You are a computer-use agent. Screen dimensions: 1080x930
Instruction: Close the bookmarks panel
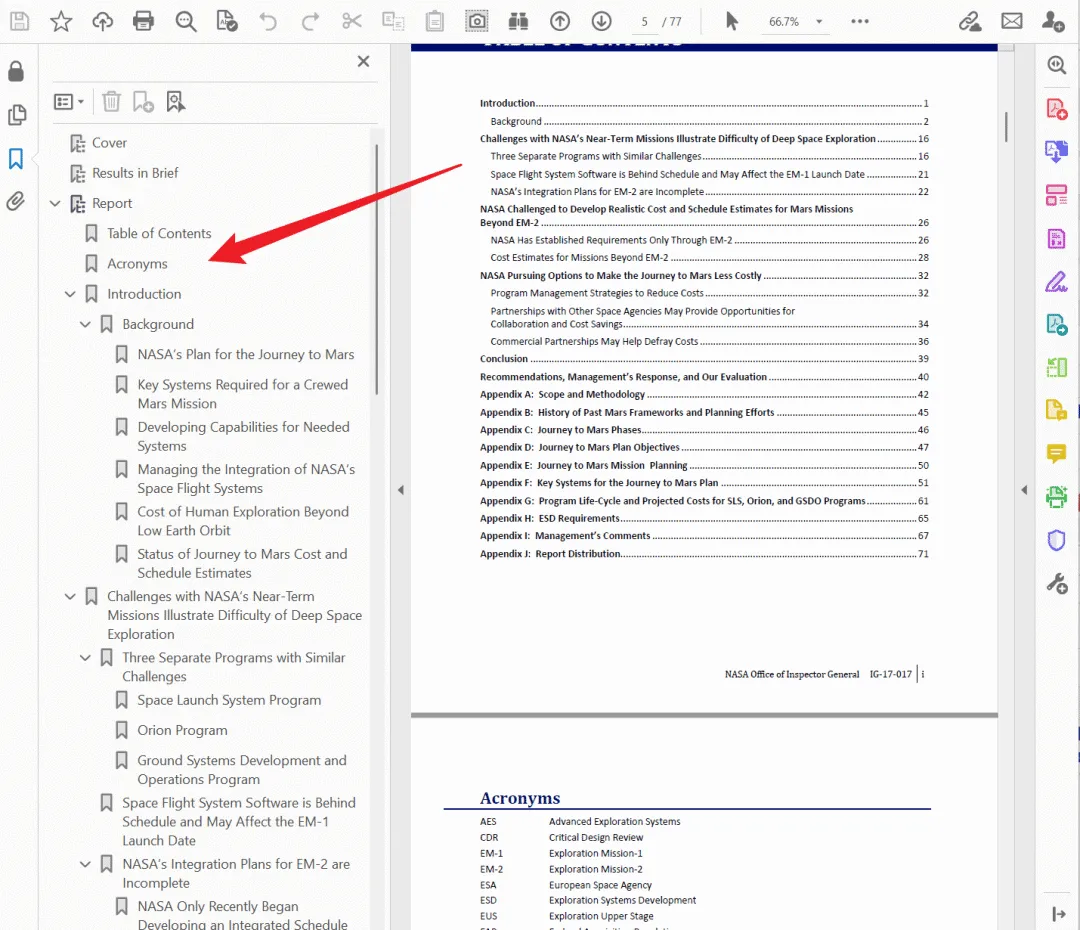point(364,61)
